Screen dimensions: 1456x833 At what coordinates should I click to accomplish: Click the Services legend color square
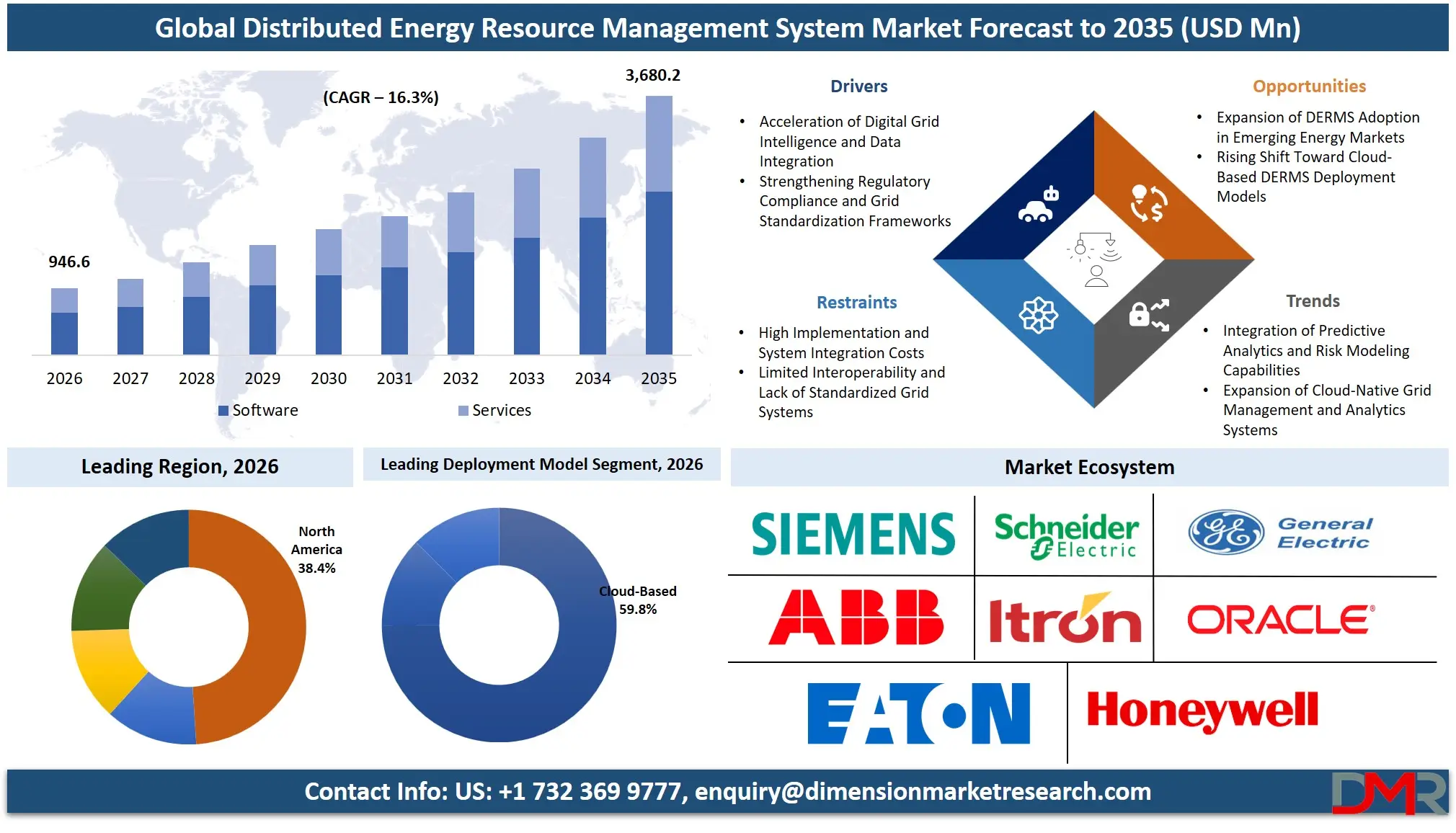tap(463, 411)
